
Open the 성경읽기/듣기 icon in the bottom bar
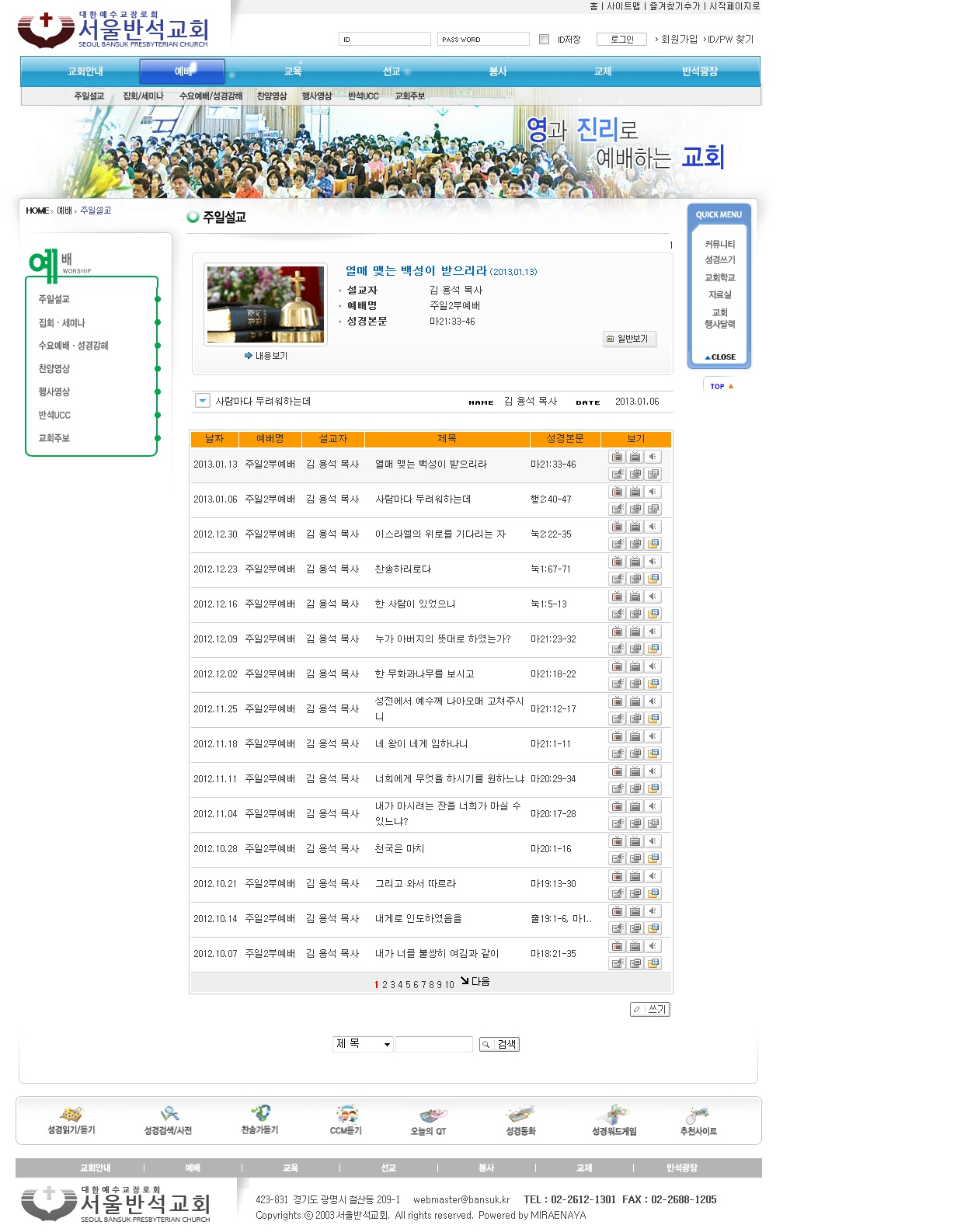[x=71, y=1115]
